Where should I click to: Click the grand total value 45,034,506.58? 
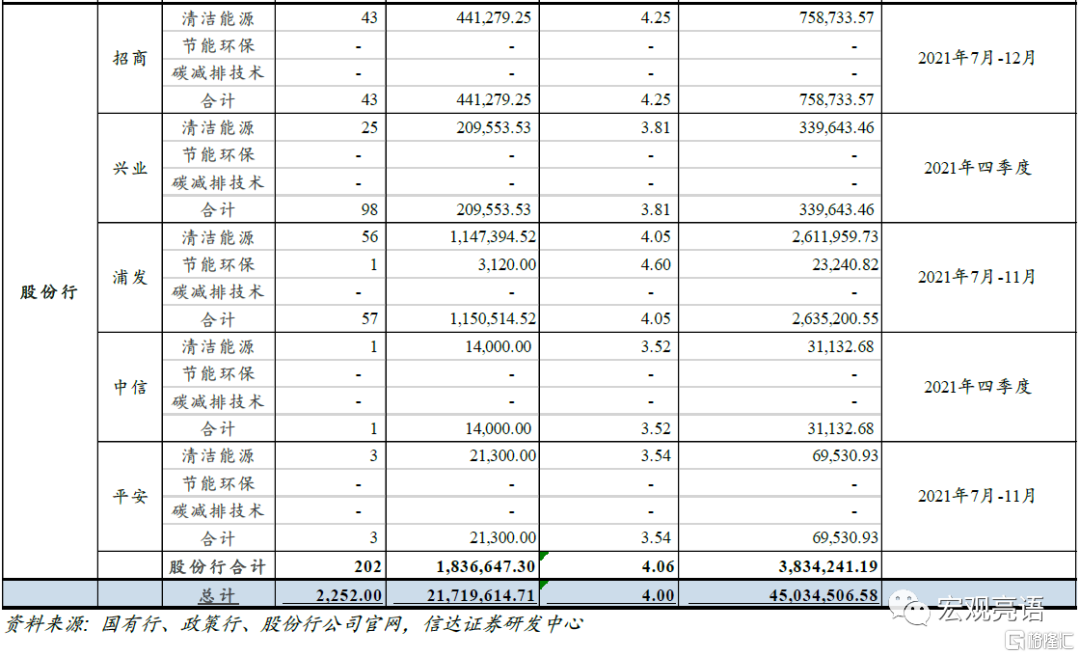pos(823,596)
